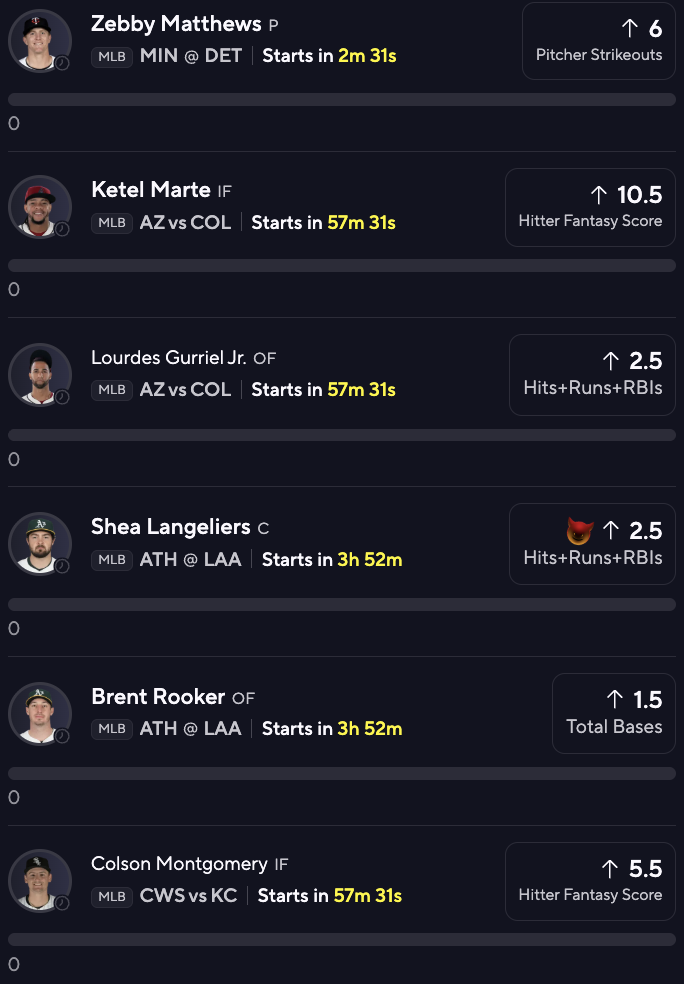Click up arrow beside Ketel Marte 10.5
The image size is (684, 984).
coord(599,195)
